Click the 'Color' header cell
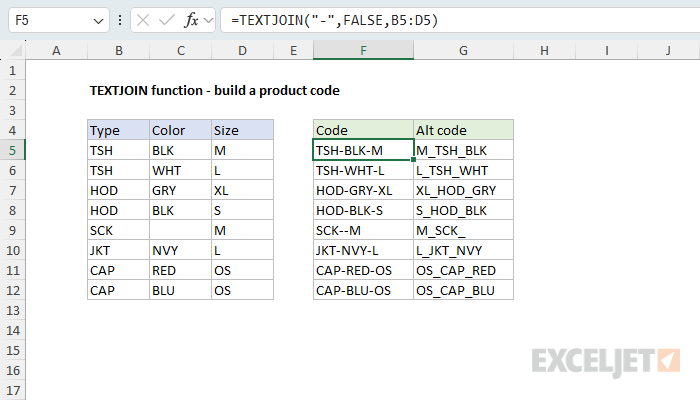700x400 pixels. (180, 130)
